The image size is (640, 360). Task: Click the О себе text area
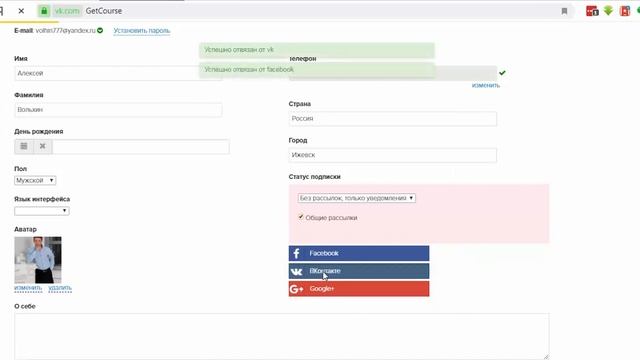282,336
